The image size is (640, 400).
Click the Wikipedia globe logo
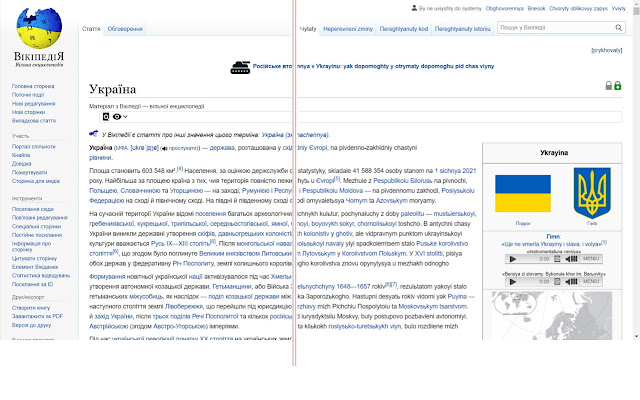[x=39, y=29]
